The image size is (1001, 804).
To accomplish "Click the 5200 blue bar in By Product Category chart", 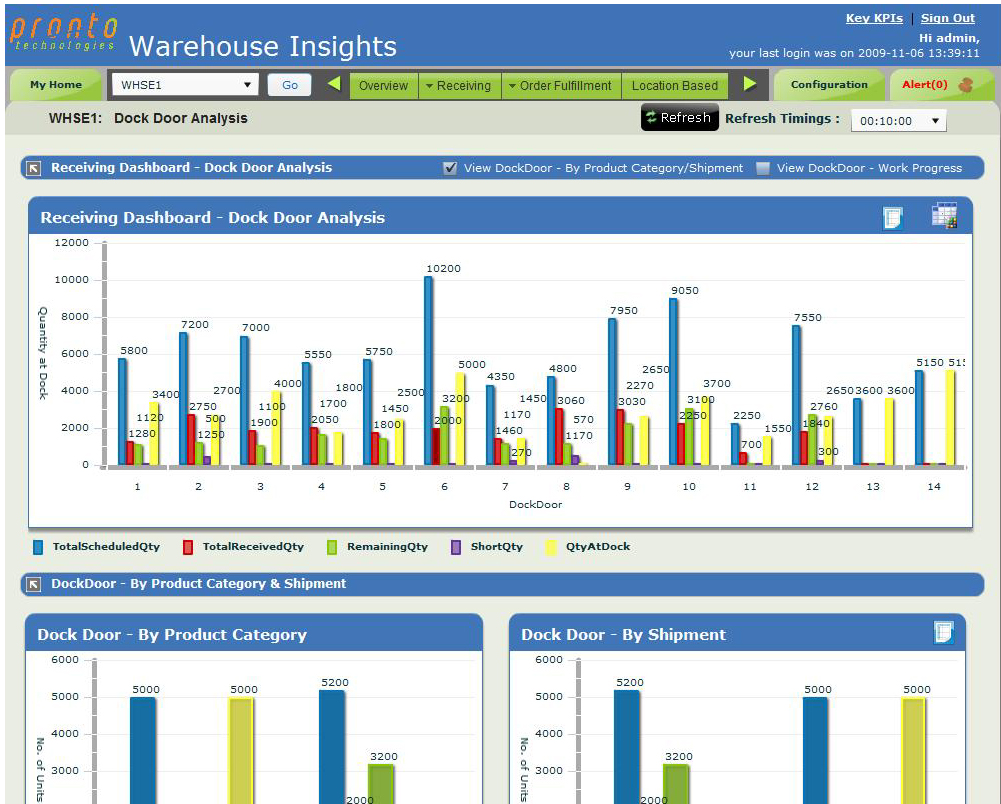I will point(332,747).
